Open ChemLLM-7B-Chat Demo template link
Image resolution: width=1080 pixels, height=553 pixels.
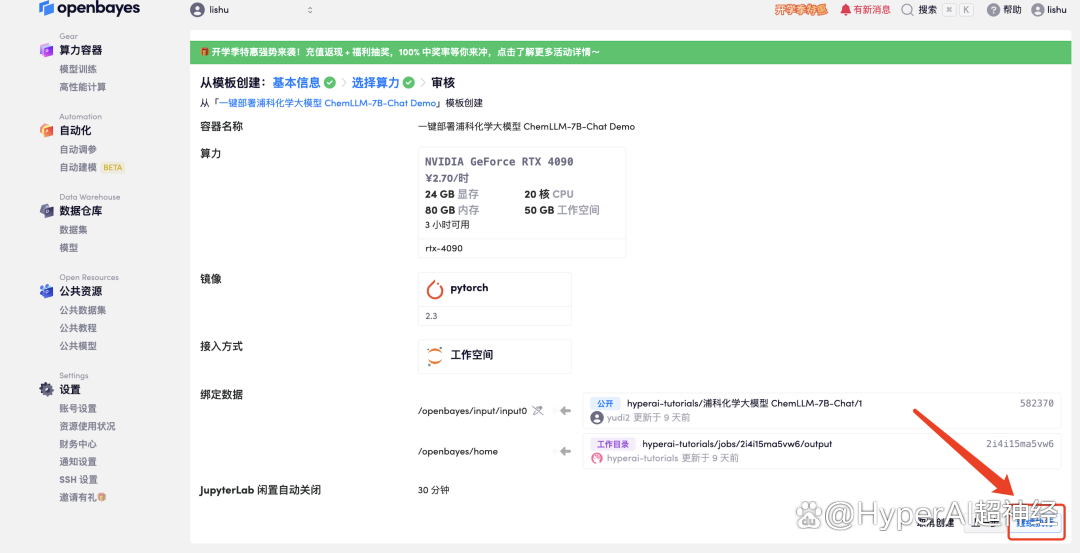pos(329,103)
